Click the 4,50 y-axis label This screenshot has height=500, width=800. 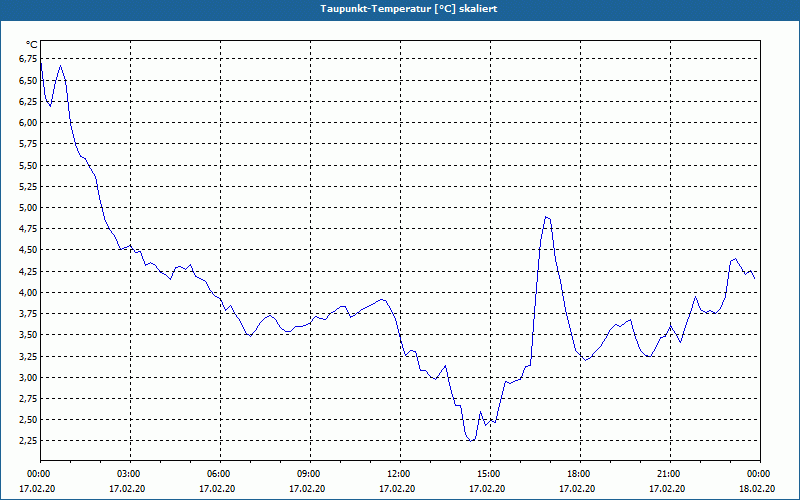(x=30, y=250)
